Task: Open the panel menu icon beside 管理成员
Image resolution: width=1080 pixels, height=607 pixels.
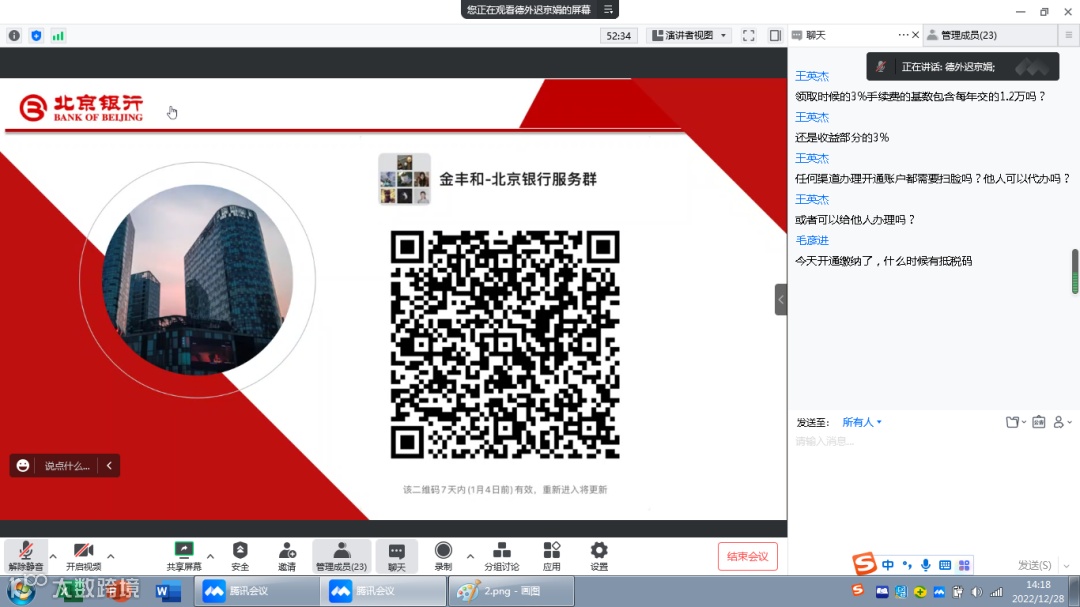Action: click(1068, 35)
